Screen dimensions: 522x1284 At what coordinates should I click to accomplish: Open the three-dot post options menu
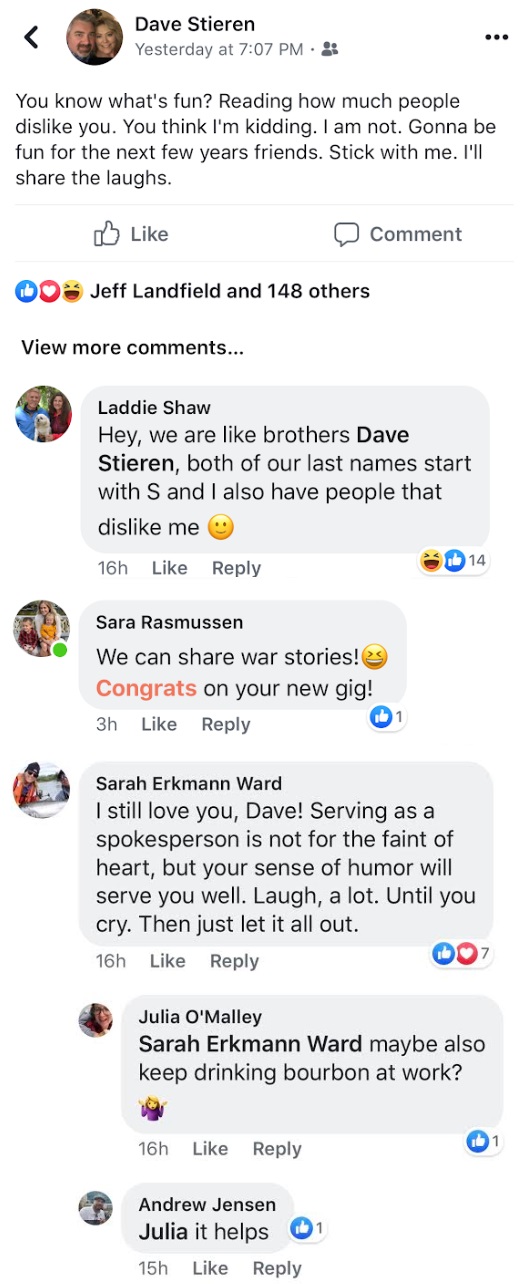[496, 37]
